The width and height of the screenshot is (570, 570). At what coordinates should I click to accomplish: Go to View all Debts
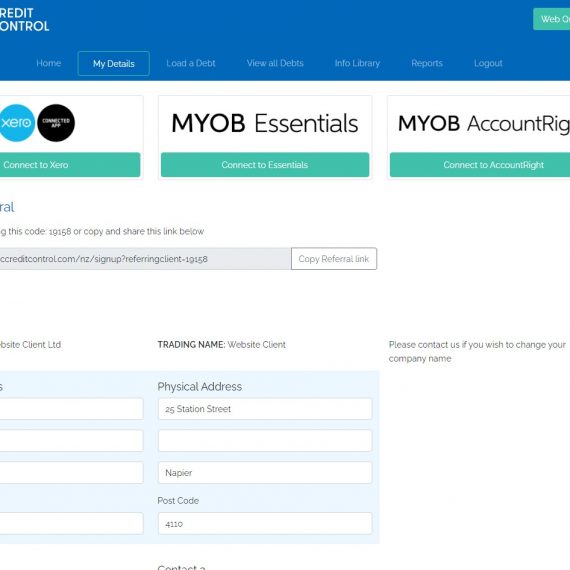click(x=275, y=63)
